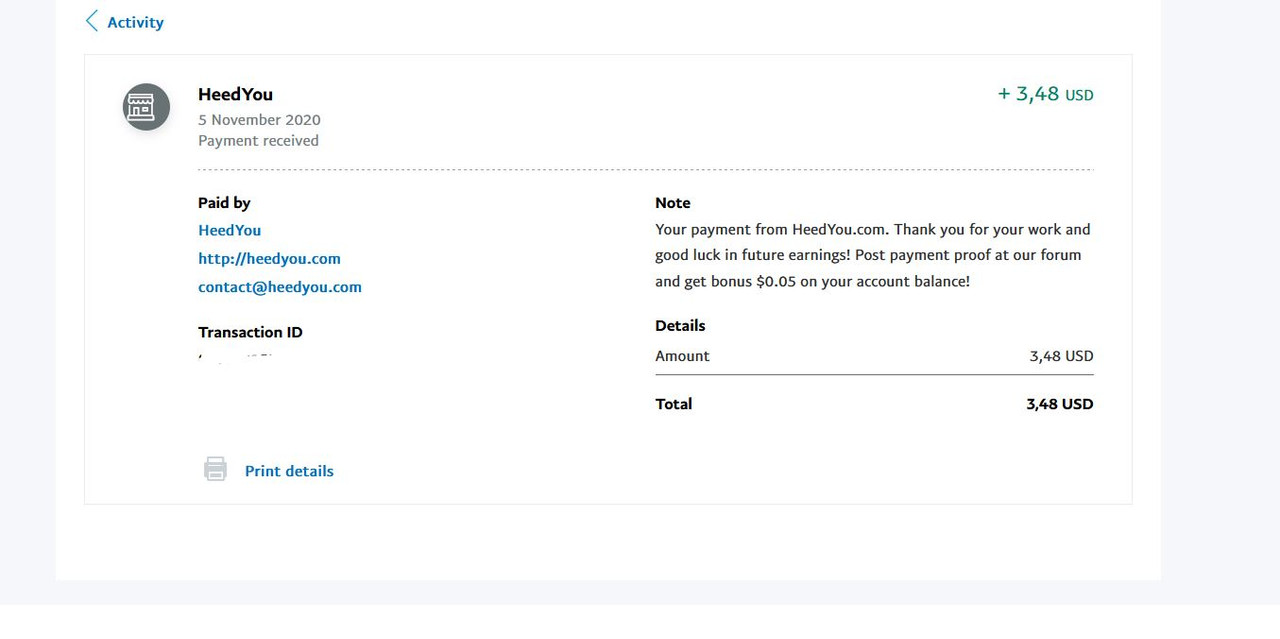Click the green + 3,48 USD amount

[x=1045, y=94]
